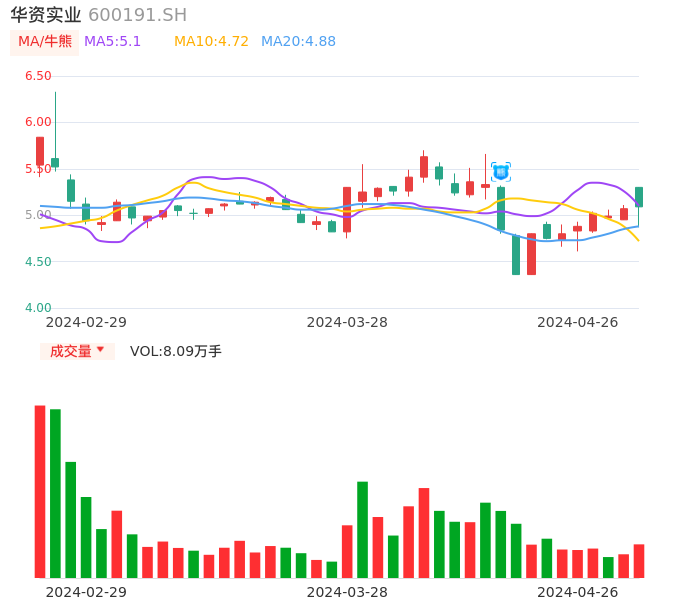686x606 pixels.
Task: Open the MA/牛熊 indicator selector
Action: pos(45,42)
